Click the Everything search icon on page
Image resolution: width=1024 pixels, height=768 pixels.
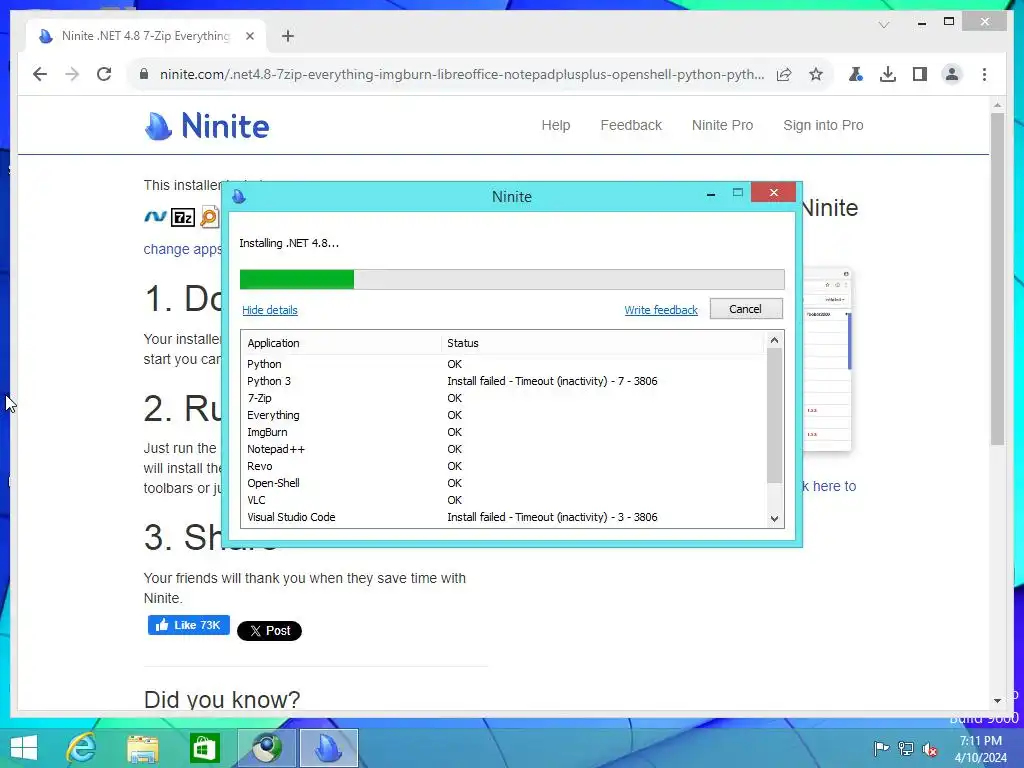tap(210, 217)
